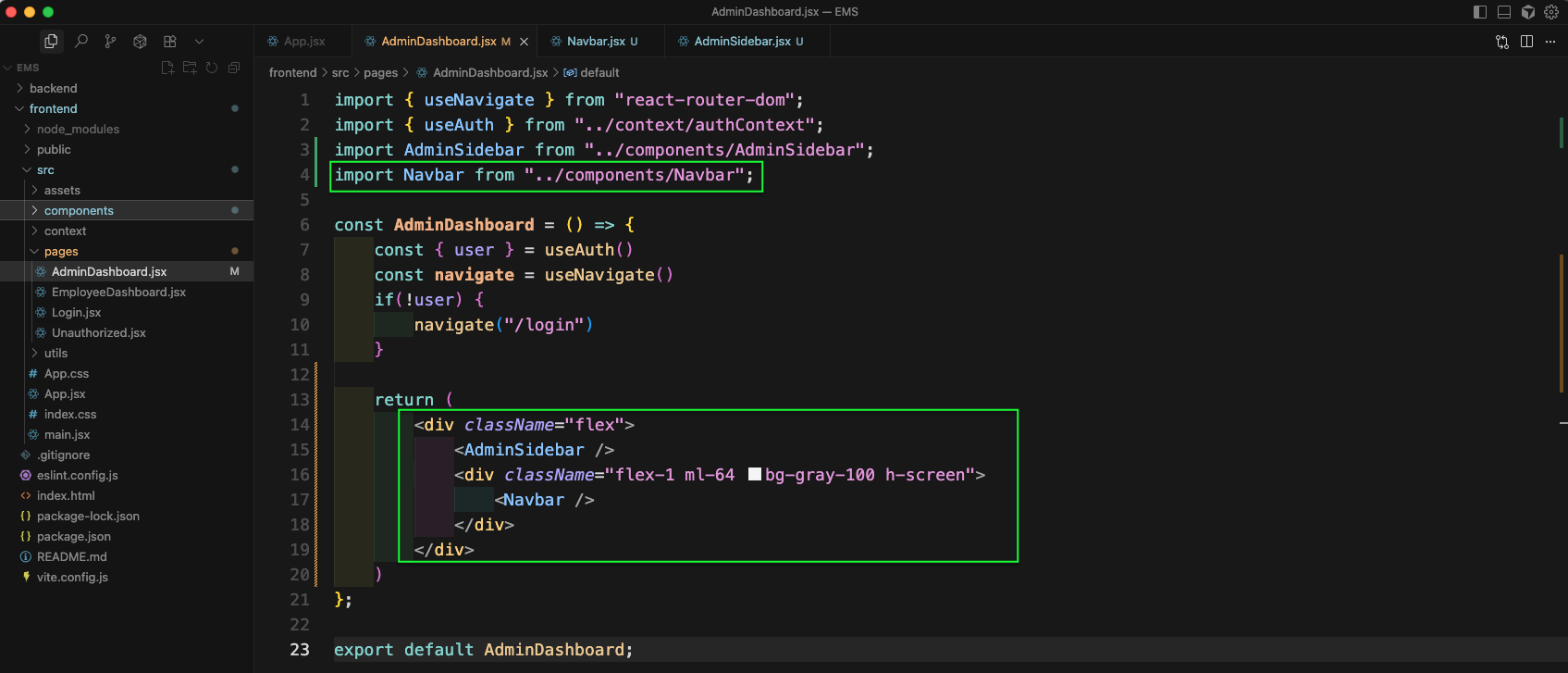Screen dimensions: 1568x673
Task: Open AdminDashboard.jsx in the file tree
Action: tap(109, 271)
